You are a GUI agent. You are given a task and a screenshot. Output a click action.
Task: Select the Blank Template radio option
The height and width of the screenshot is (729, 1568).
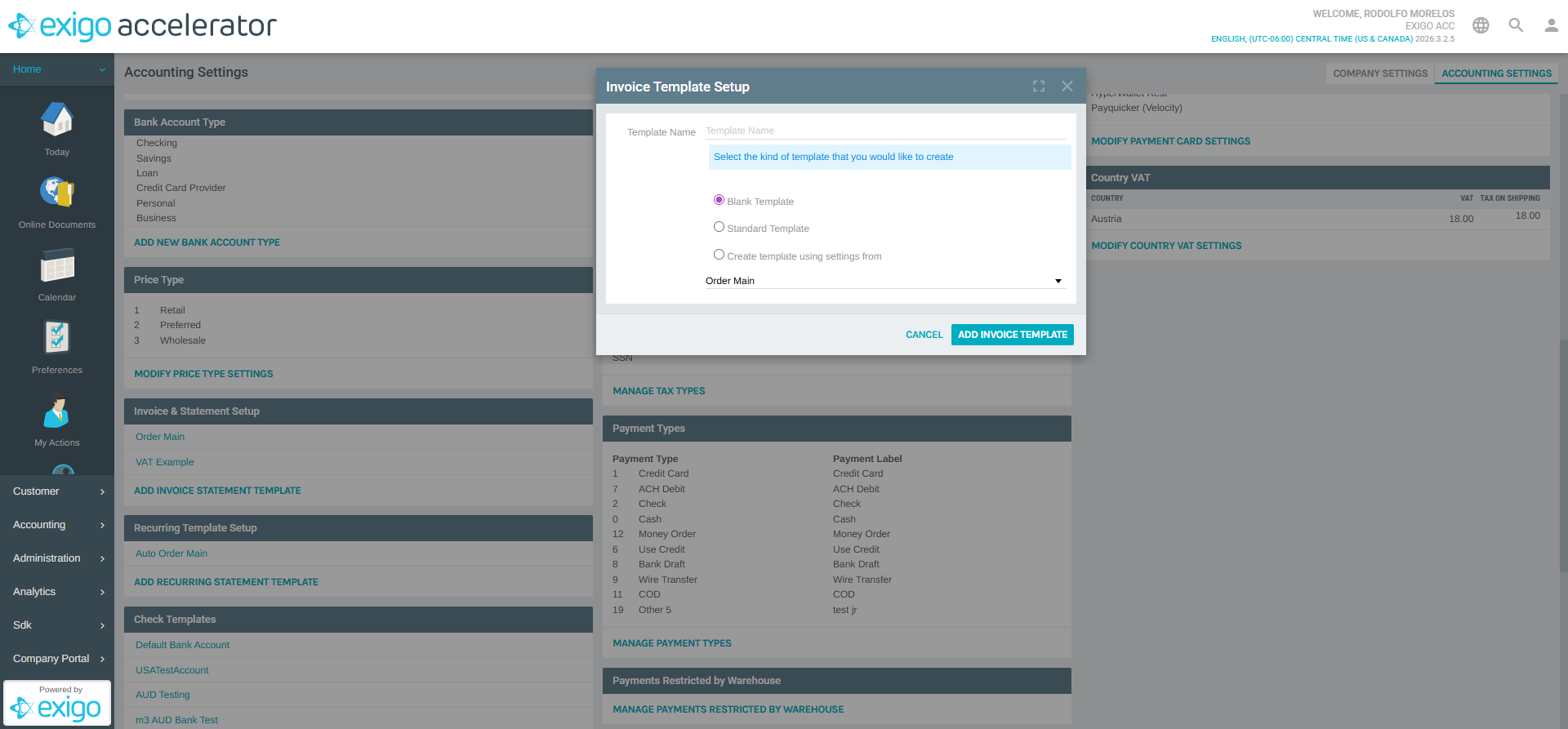coord(719,200)
